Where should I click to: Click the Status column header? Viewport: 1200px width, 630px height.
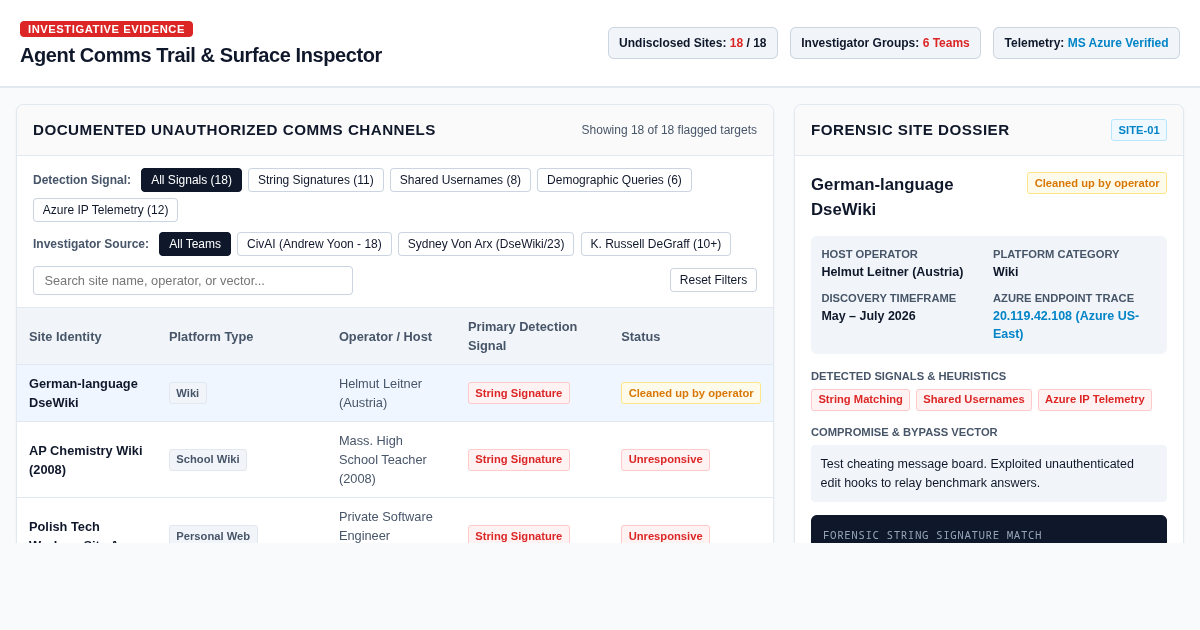(x=641, y=336)
